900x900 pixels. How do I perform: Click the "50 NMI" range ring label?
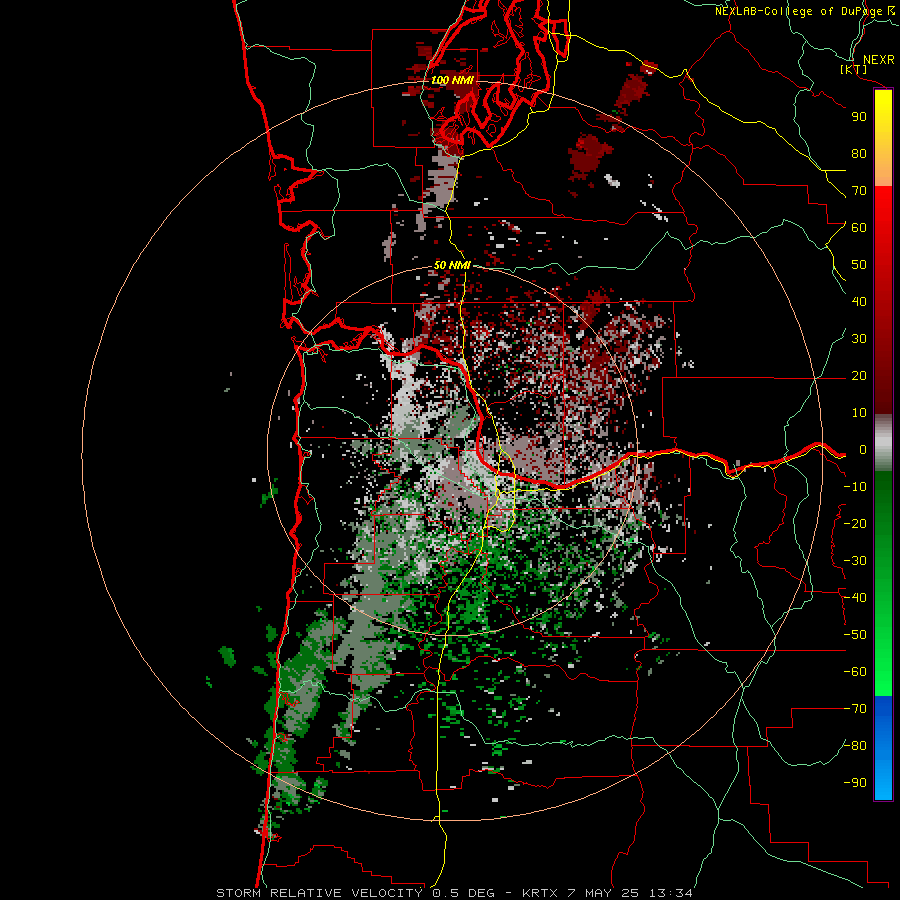pyautogui.click(x=452, y=265)
